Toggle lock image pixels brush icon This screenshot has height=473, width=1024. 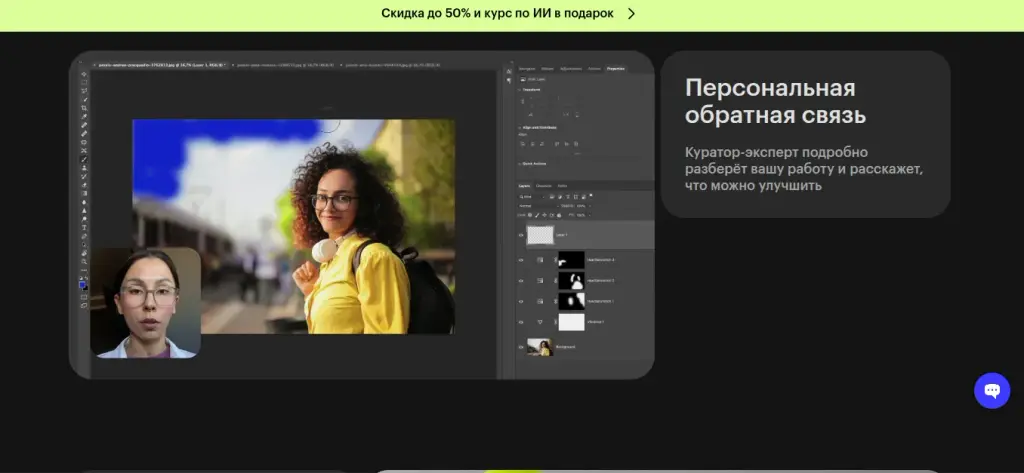click(x=537, y=215)
